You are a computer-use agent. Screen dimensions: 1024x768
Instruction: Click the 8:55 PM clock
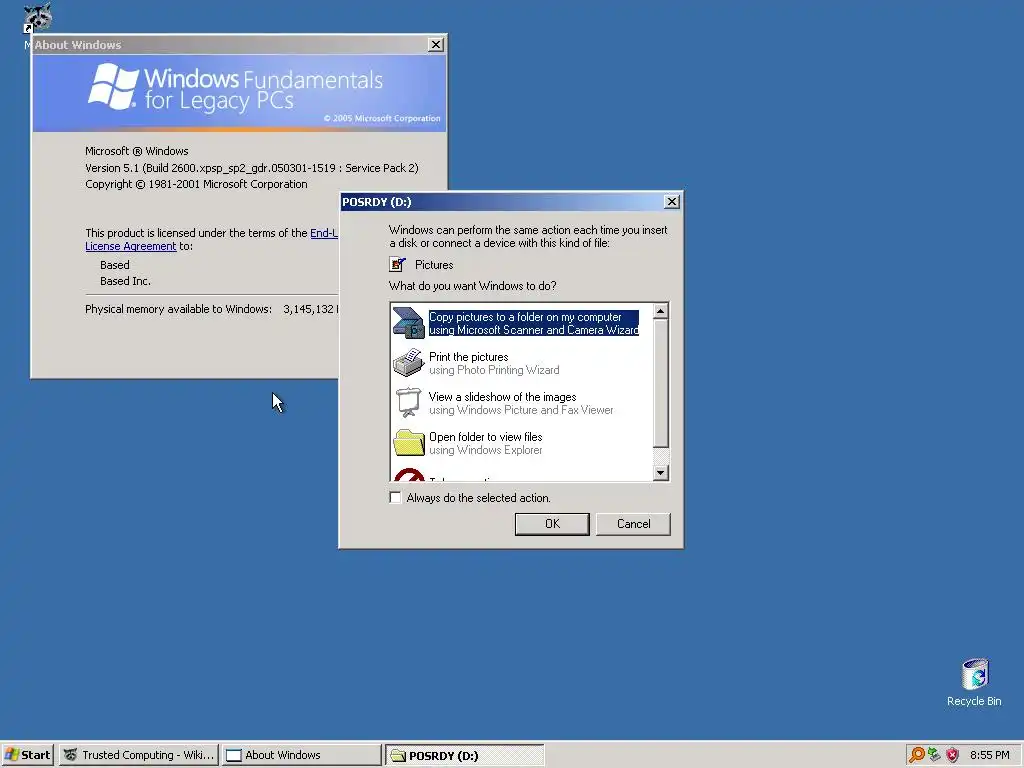coord(989,755)
